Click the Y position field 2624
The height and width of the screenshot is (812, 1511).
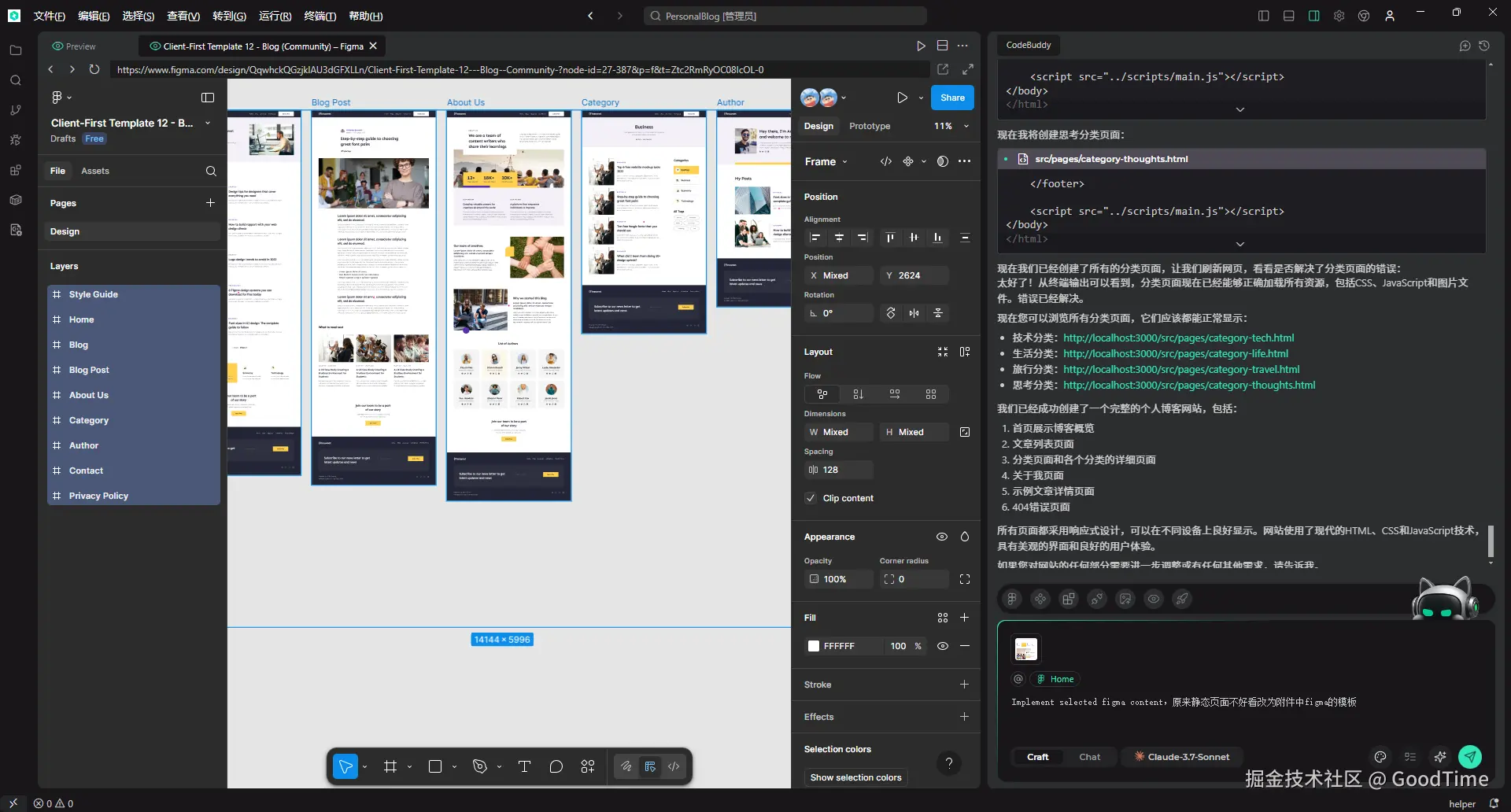point(914,275)
